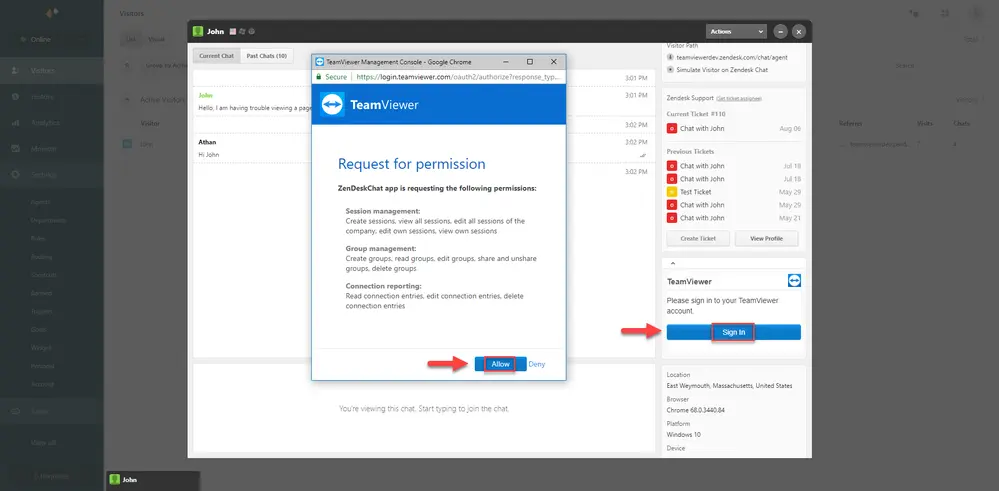The image size is (999, 491).
Task: Click Athan's message Hi John
Action: (x=208, y=155)
